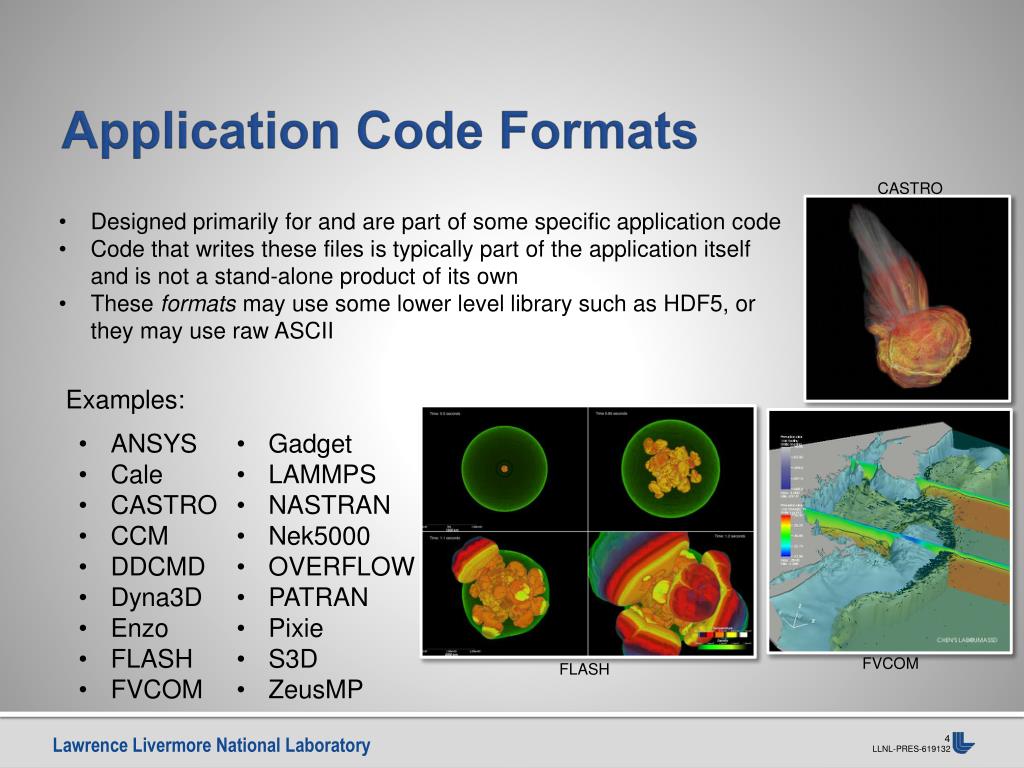The height and width of the screenshot is (768, 1024).
Task: Select the S3D list item
Action: click(x=293, y=659)
